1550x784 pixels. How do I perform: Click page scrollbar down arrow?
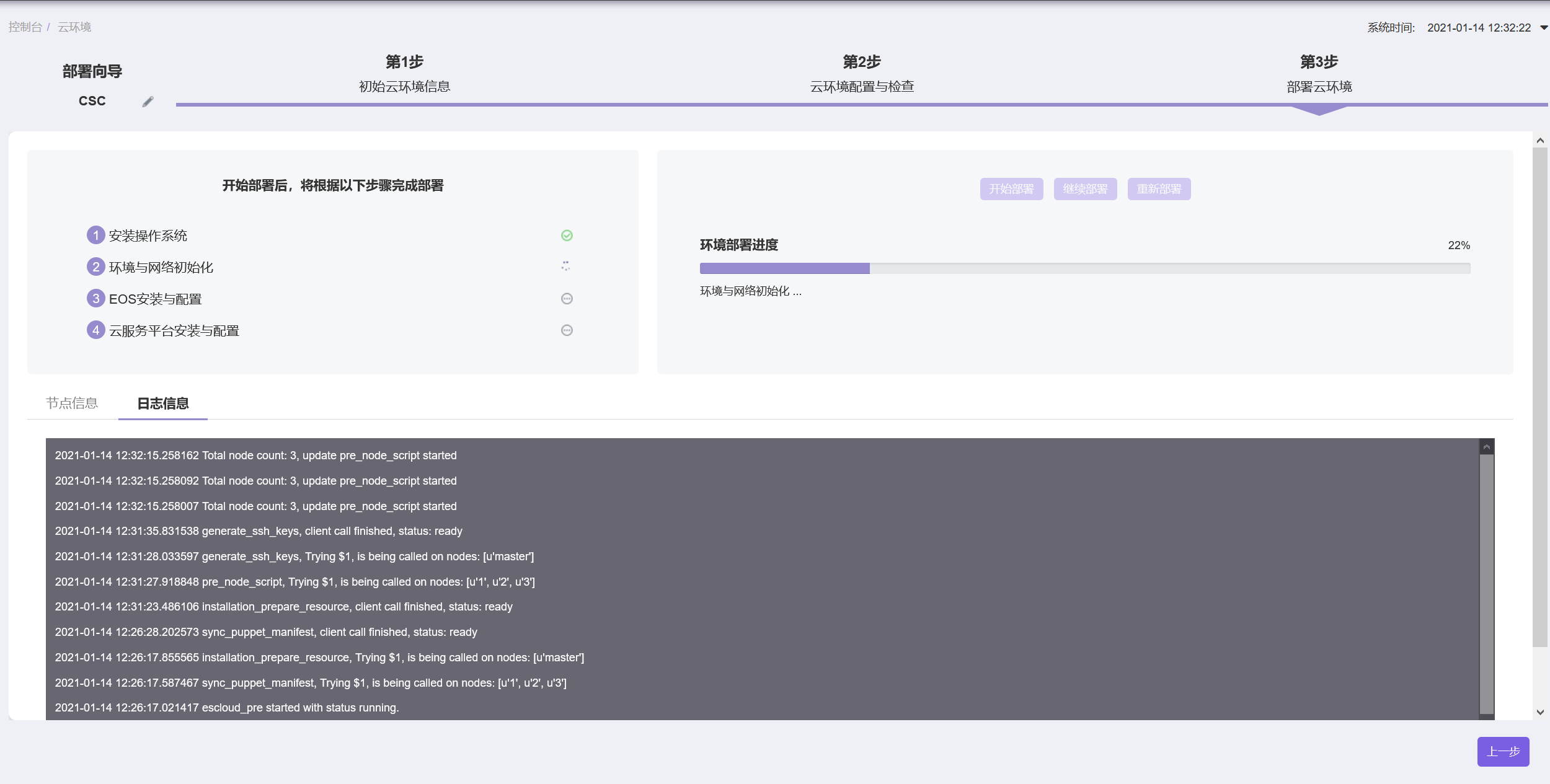coord(1540,712)
